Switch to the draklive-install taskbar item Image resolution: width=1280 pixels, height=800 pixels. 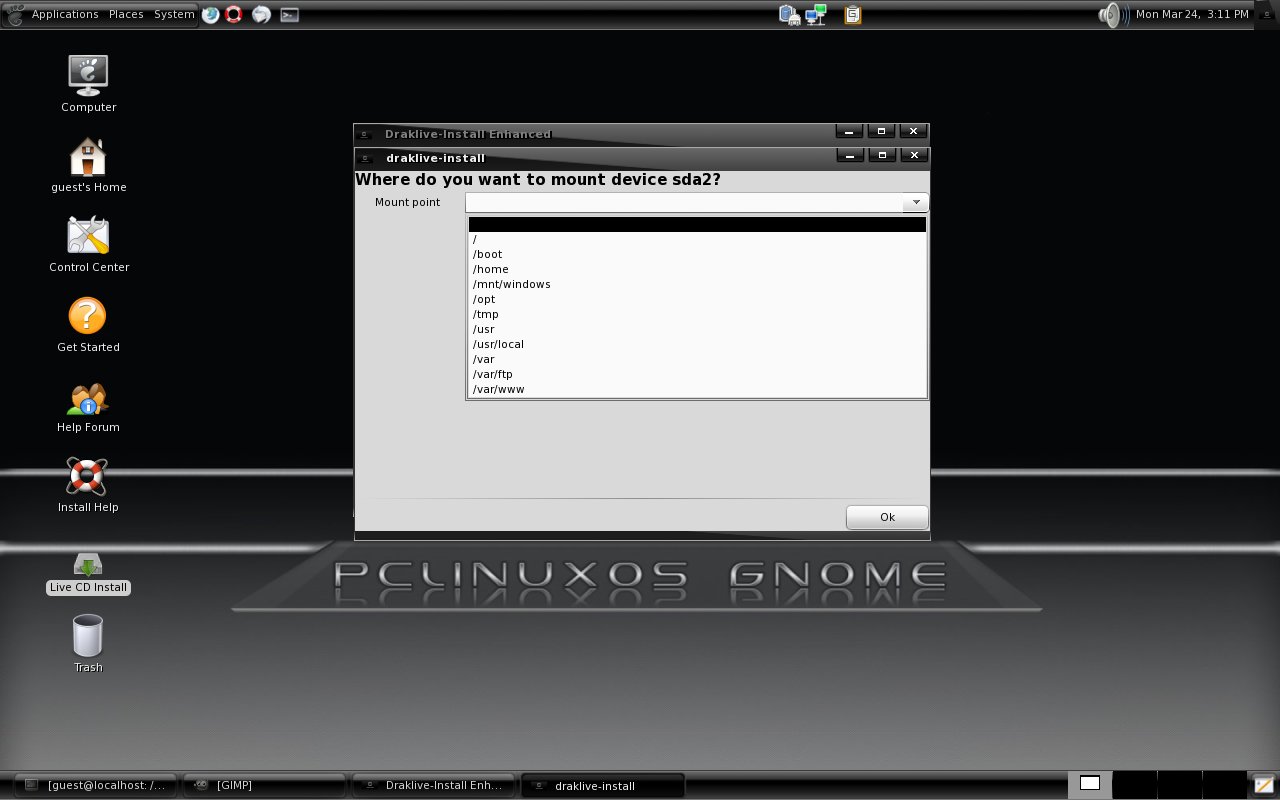click(602, 785)
